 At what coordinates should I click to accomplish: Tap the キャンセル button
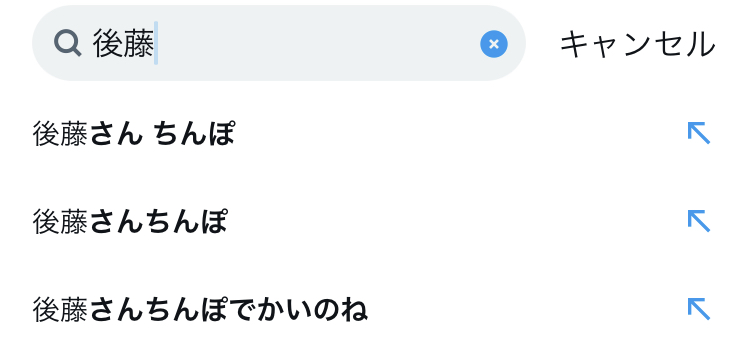(638, 44)
